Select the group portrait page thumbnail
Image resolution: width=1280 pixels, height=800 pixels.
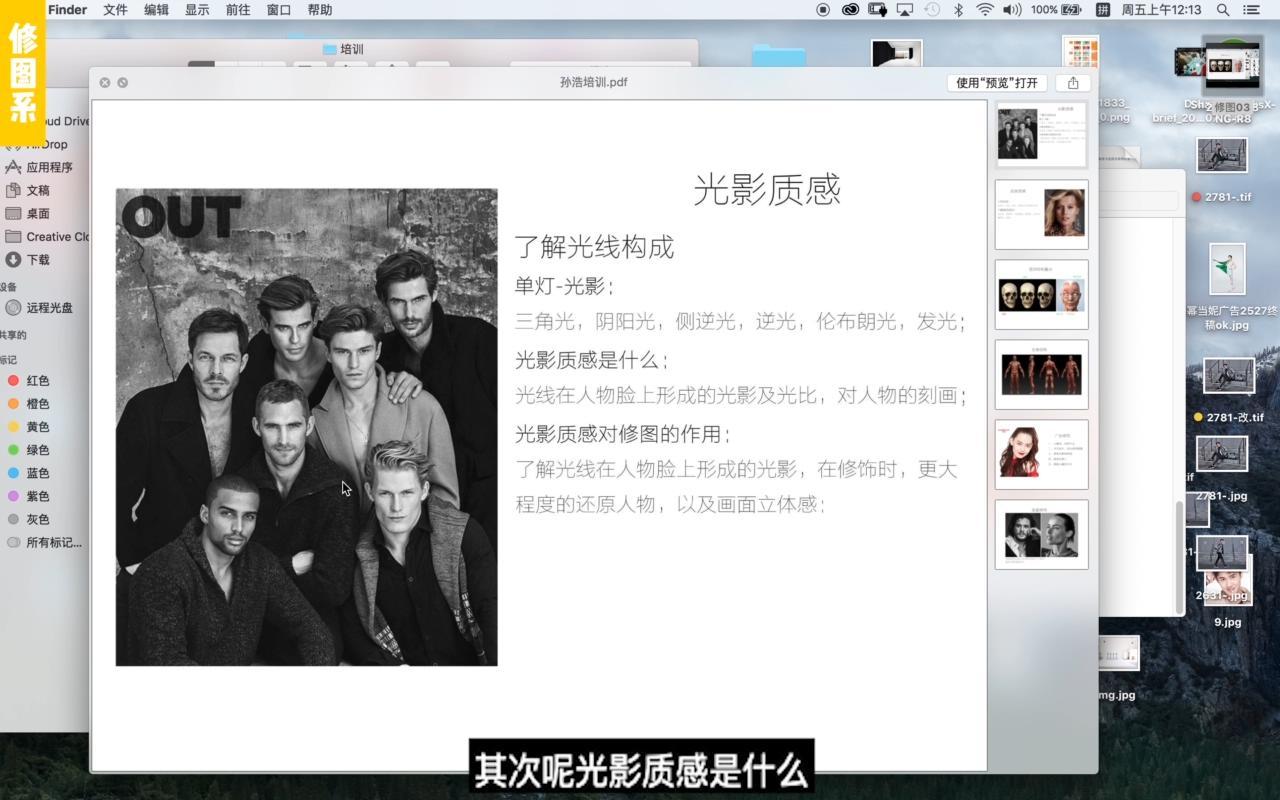coord(1042,134)
